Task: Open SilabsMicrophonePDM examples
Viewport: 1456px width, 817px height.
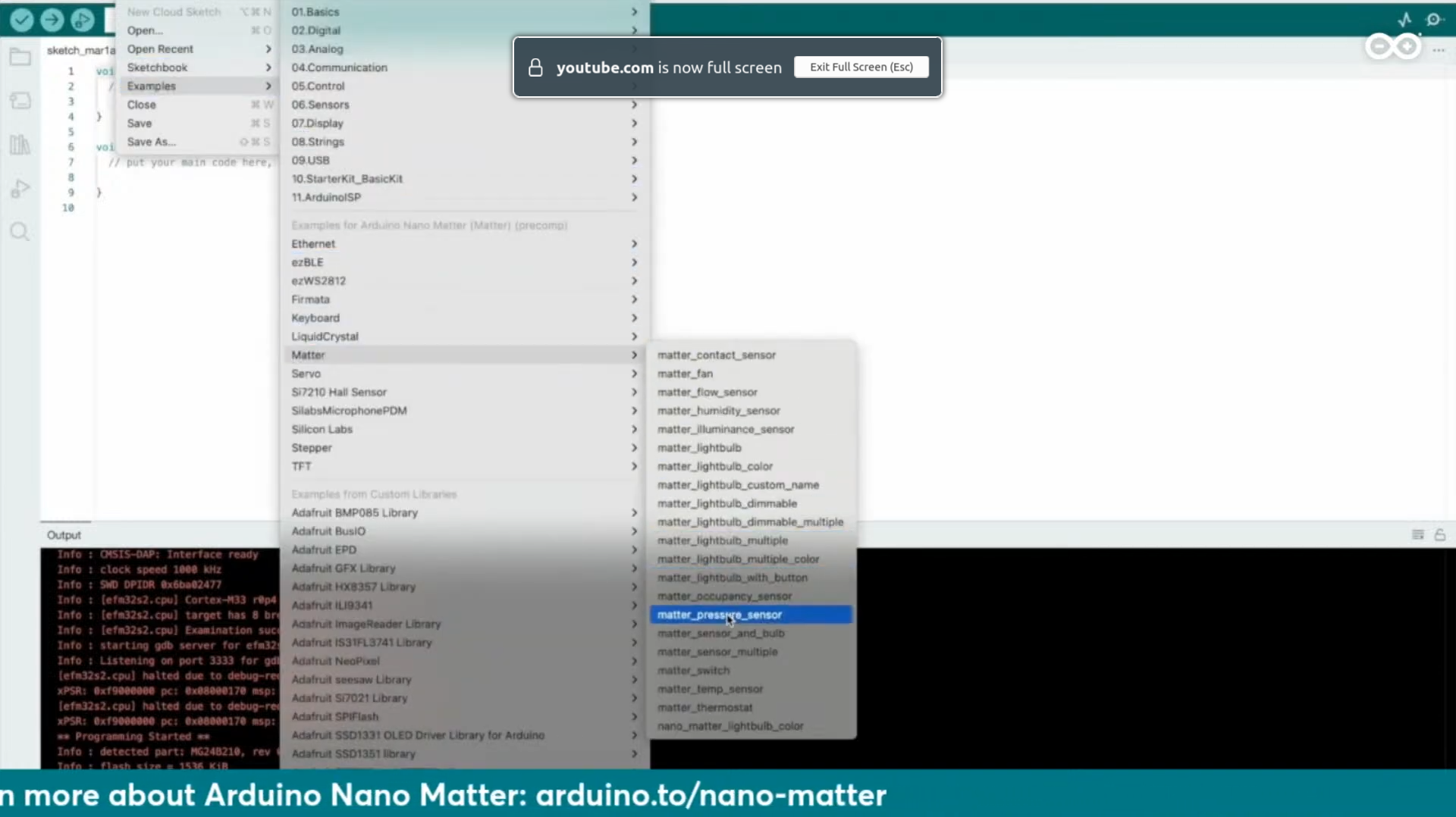Action: tap(464, 411)
